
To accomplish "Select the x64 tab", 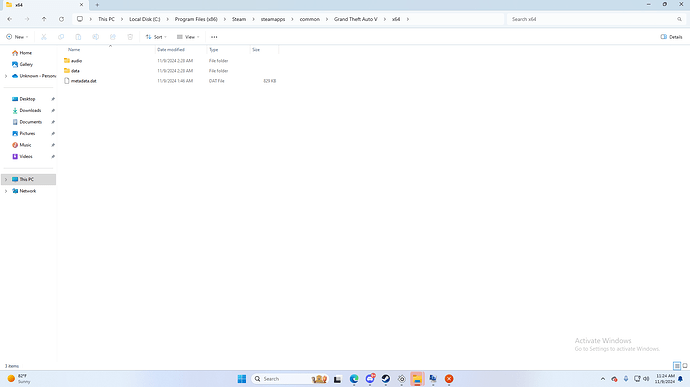I will click(44, 5).
